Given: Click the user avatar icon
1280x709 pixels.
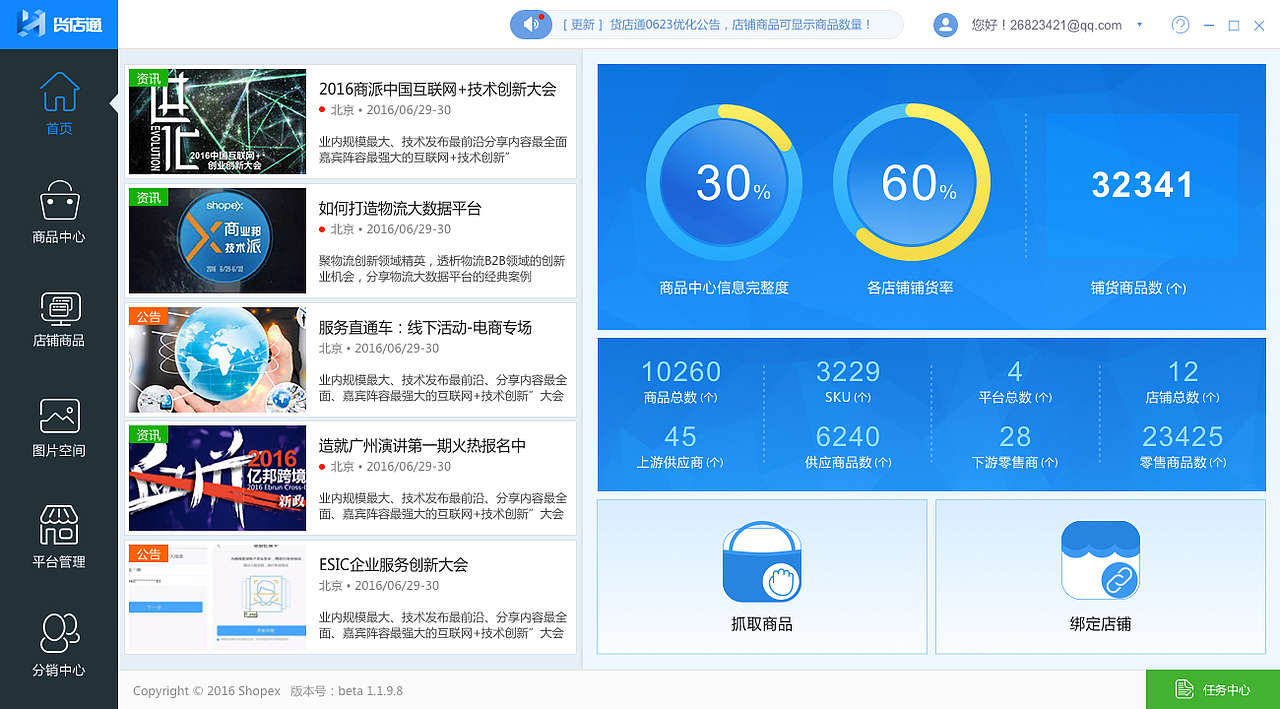Looking at the screenshot, I should [945, 25].
